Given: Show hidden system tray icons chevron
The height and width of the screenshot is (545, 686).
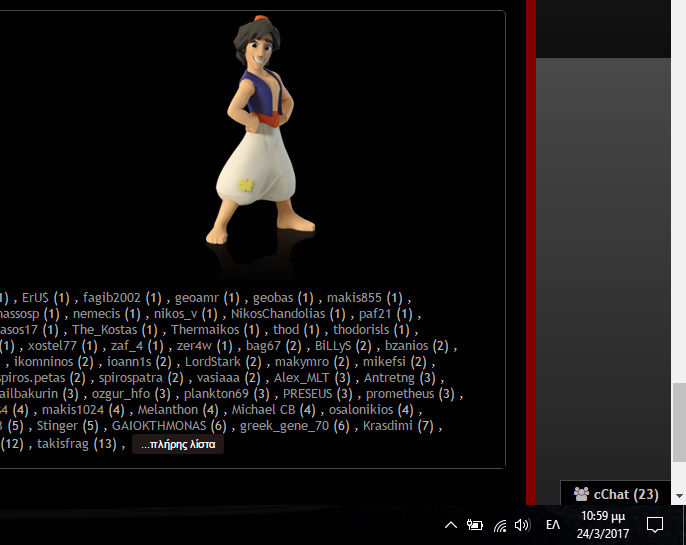Looking at the screenshot, I should point(451,525).
